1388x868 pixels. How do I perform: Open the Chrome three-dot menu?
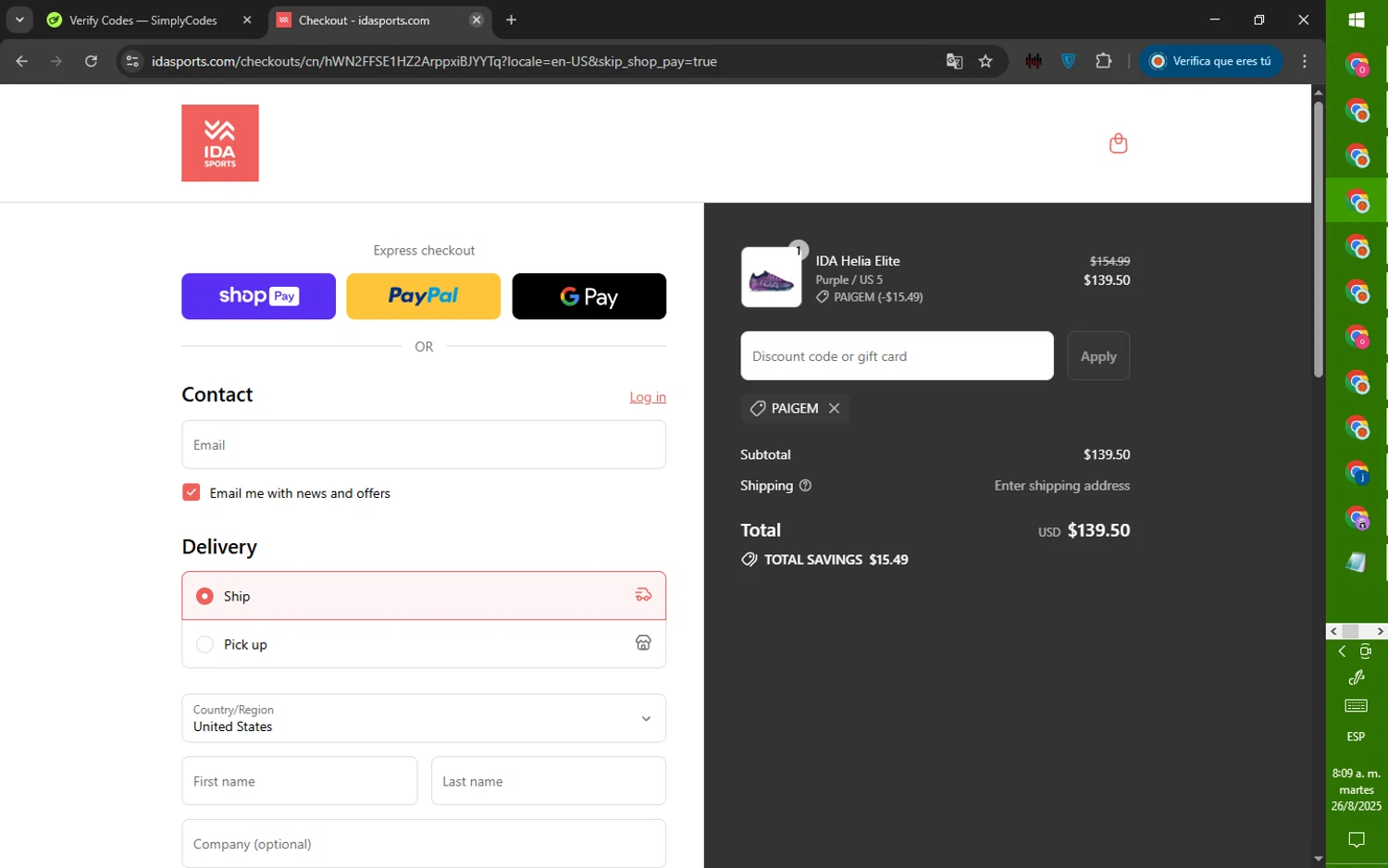click(x=1305, y=61)
